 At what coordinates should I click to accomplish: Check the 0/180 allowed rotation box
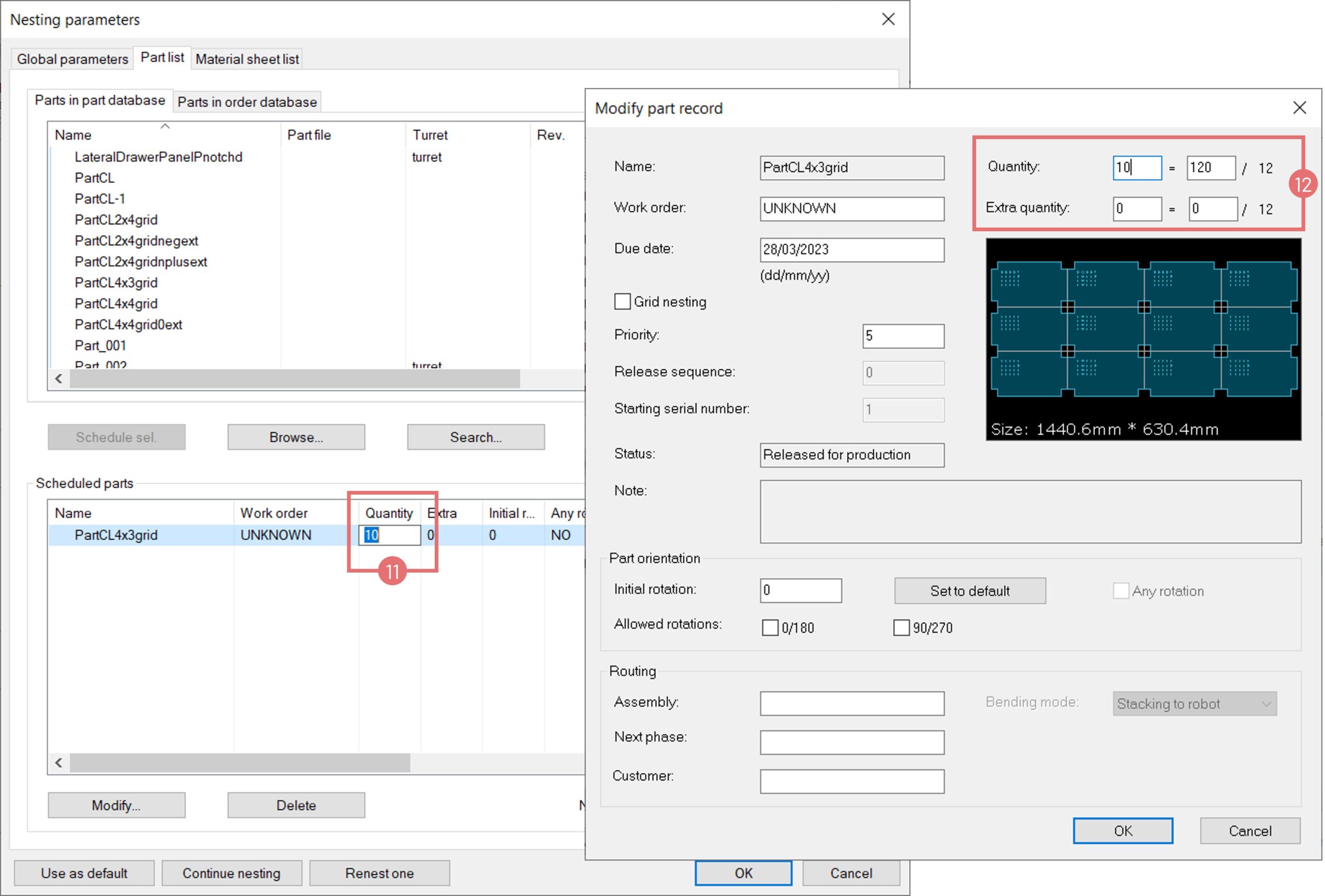pyautogui.click(x=770, y=628)
